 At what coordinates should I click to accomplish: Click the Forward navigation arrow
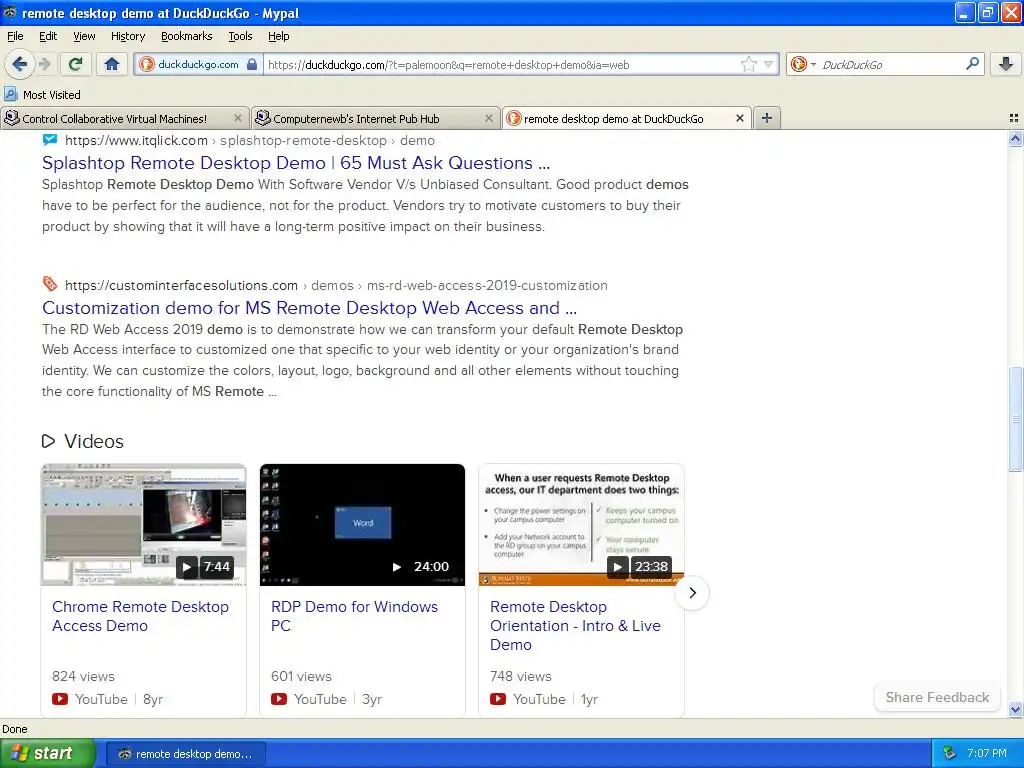[x=44, y=64]
